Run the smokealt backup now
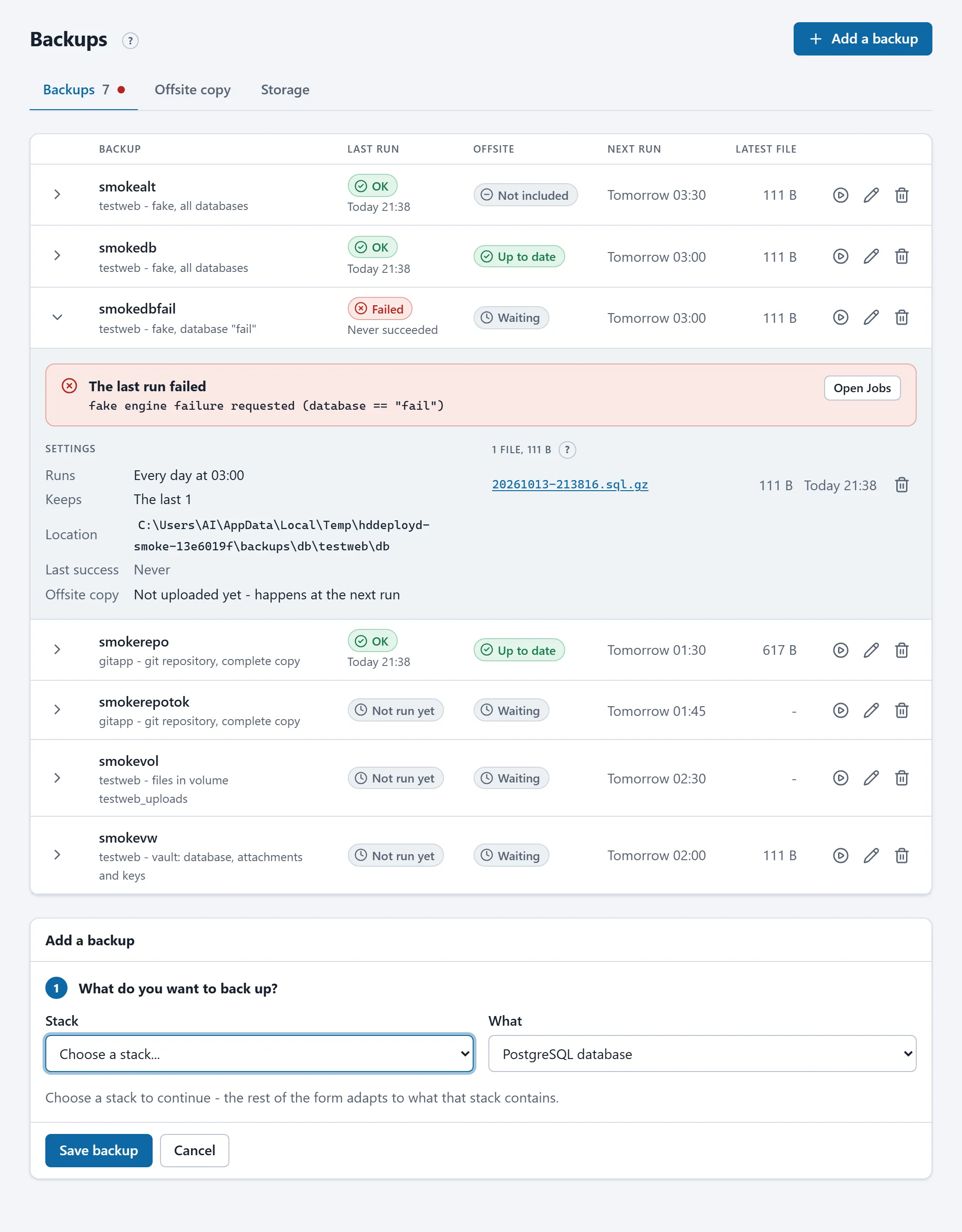This screenshot has width=962, height=1232. tap(841, 195)
